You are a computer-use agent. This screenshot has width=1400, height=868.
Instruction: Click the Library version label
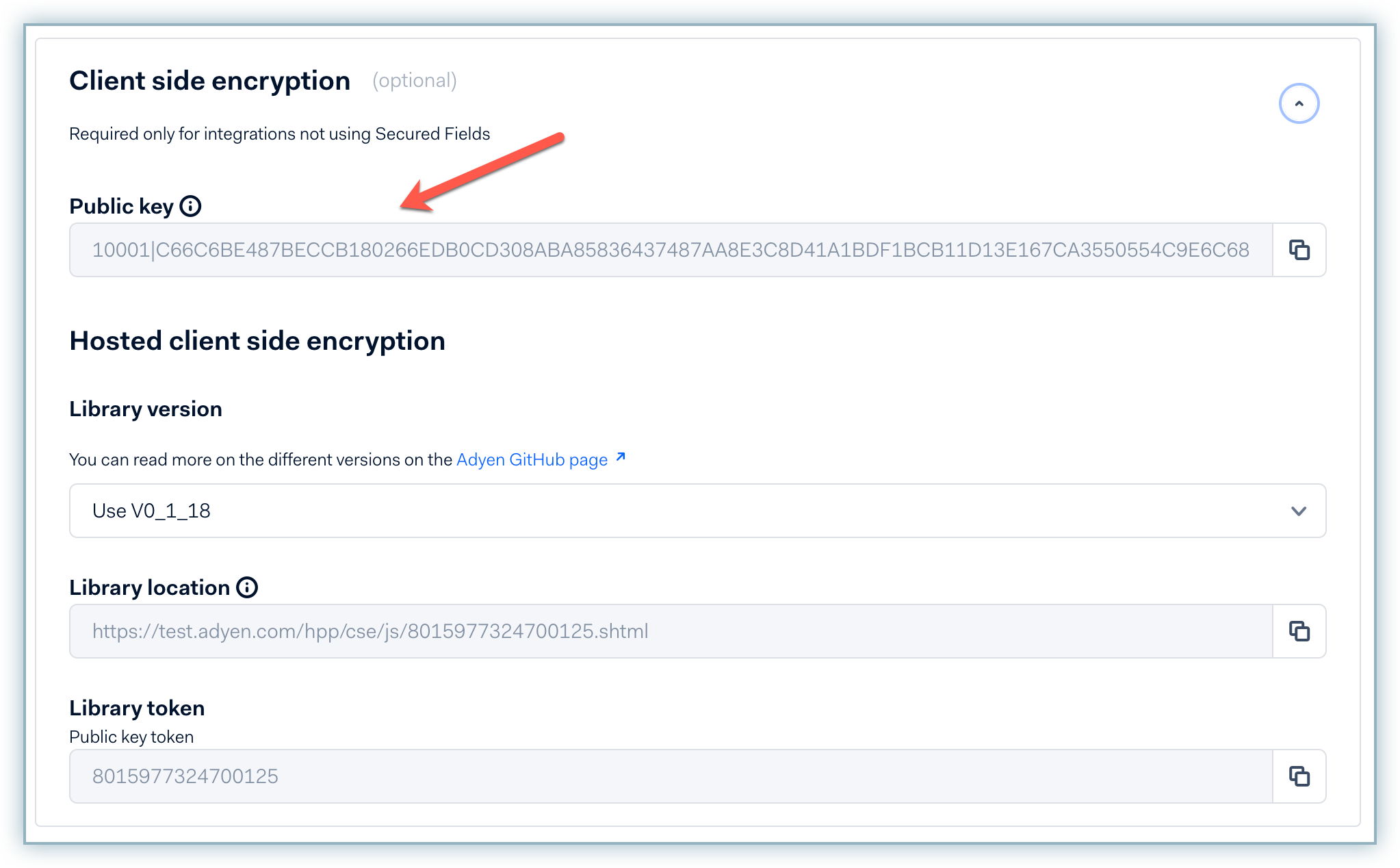(x=146, y=409)
